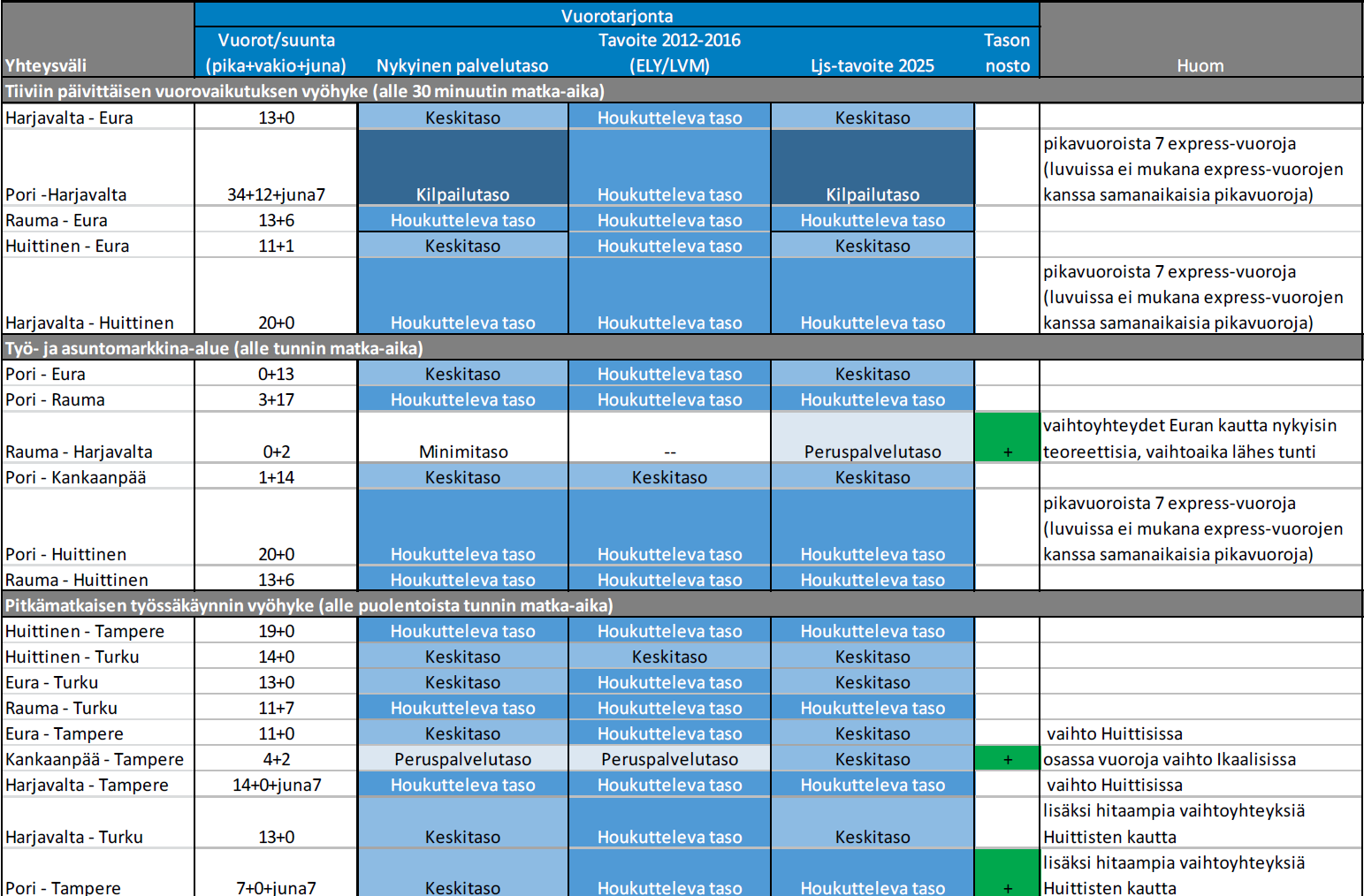Select the 1+14 value cell
Image resolution: width=1364 pixels, height=896 pixels.
point(277,477)
